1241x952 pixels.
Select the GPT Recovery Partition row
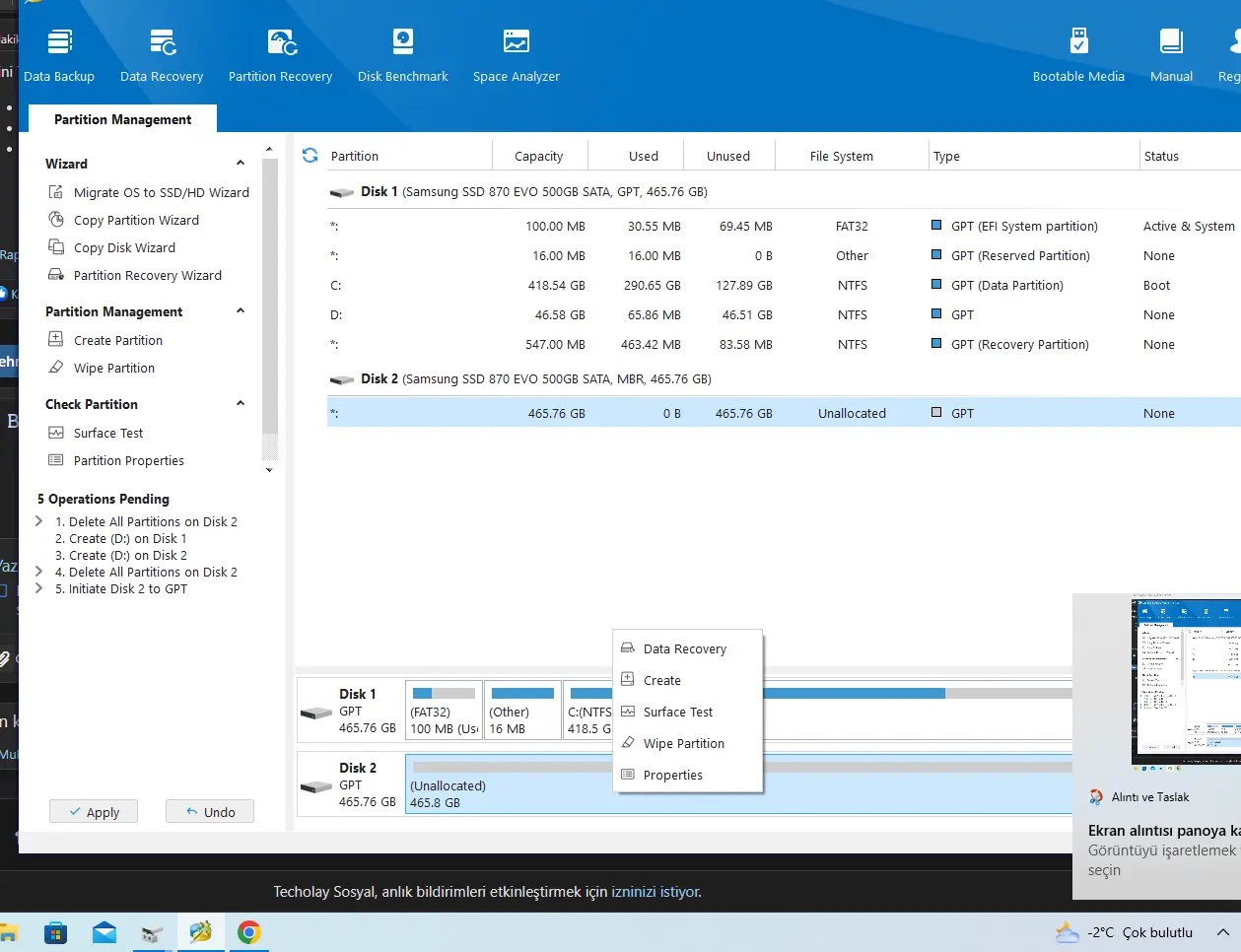(784, 344)
